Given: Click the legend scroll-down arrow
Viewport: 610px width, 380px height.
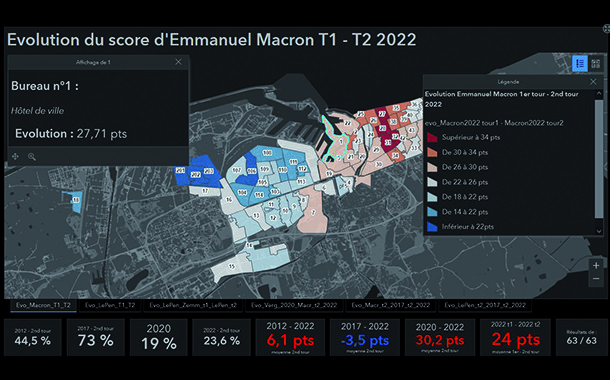Looking at the screenshot, I should click(x=599, y=231).
